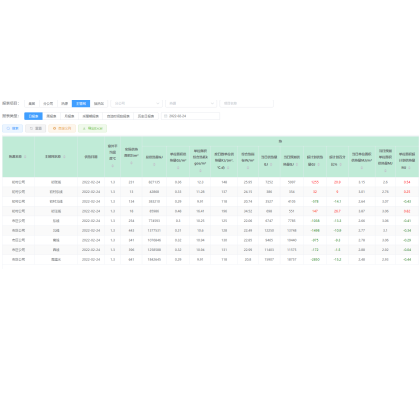Screen dimensions: 420x399
Task: Click the name search input field
Action: point(247,103)
